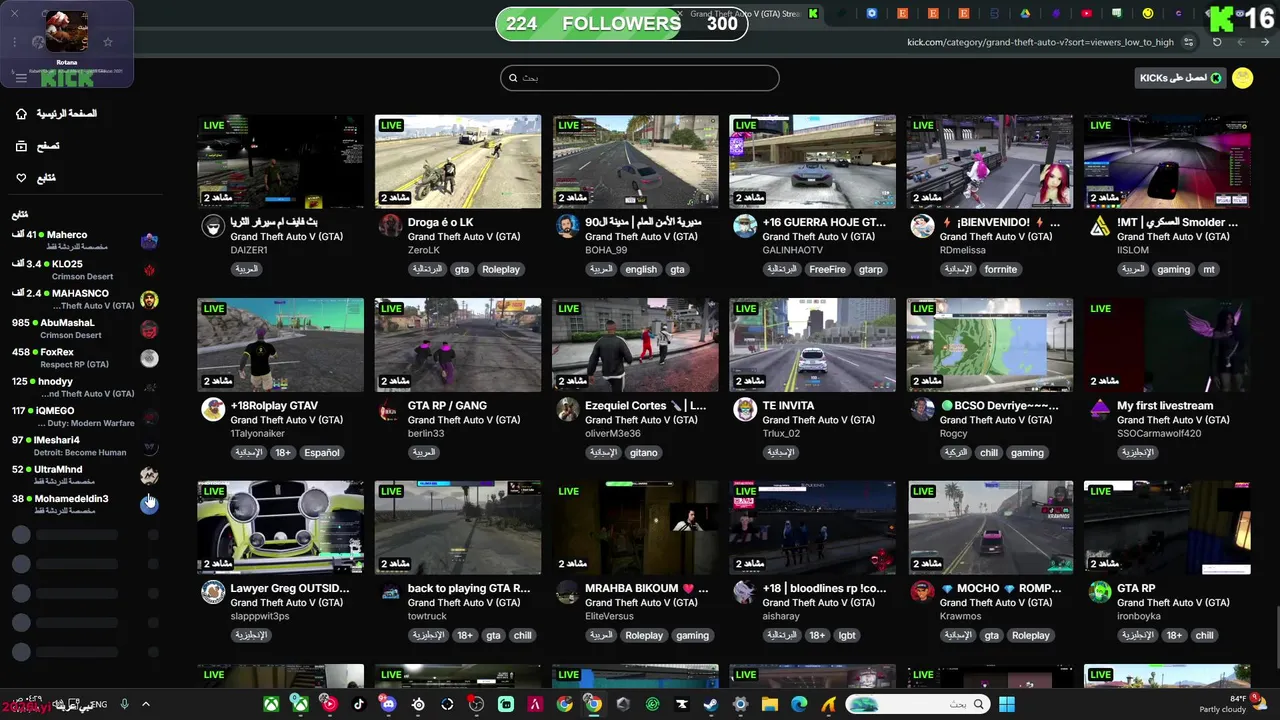Close the Grand Theft Auto V tab

679,13
